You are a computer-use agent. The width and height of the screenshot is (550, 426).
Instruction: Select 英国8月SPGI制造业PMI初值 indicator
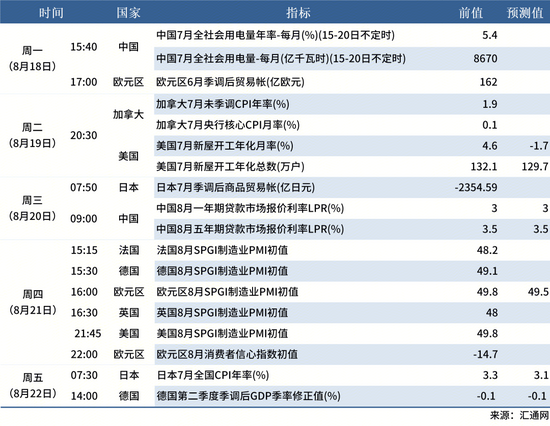(x=222, y=313)
